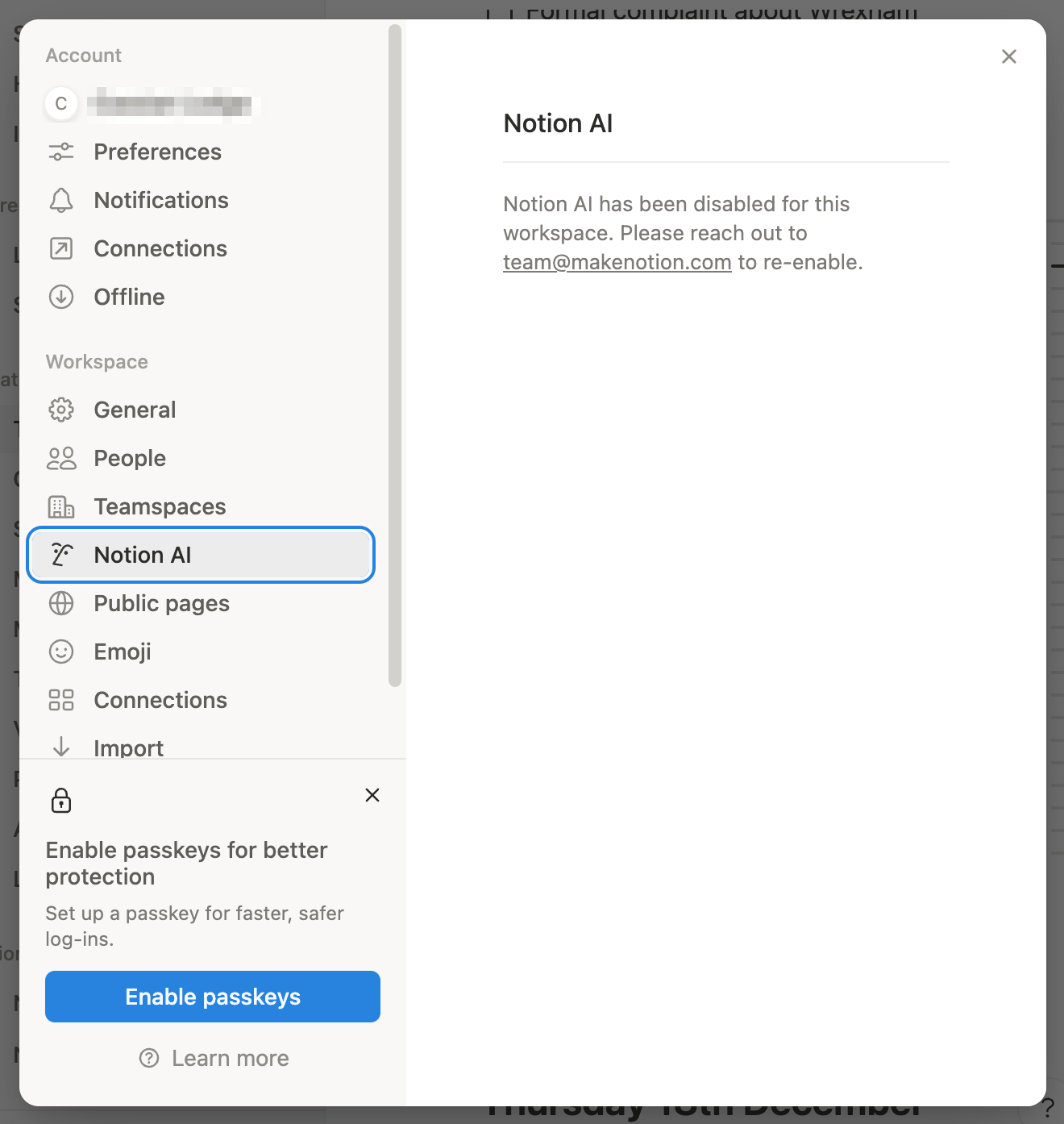The height and width of the screenshot is (1124, 1064).
Task: Click the General gear icon
Action: coord(61,410)
